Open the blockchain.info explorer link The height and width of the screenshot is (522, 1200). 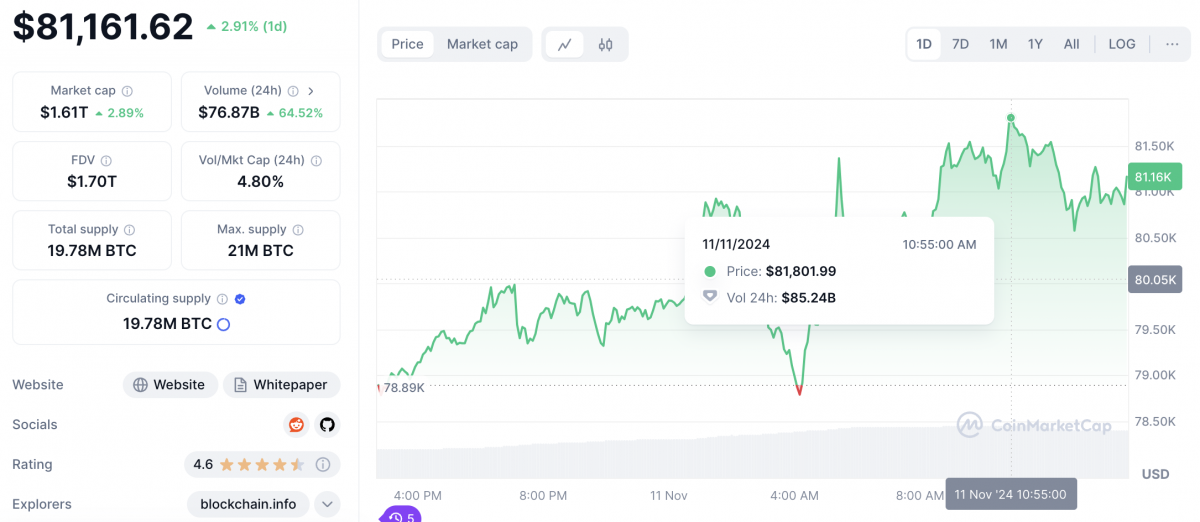pos(248,504)
